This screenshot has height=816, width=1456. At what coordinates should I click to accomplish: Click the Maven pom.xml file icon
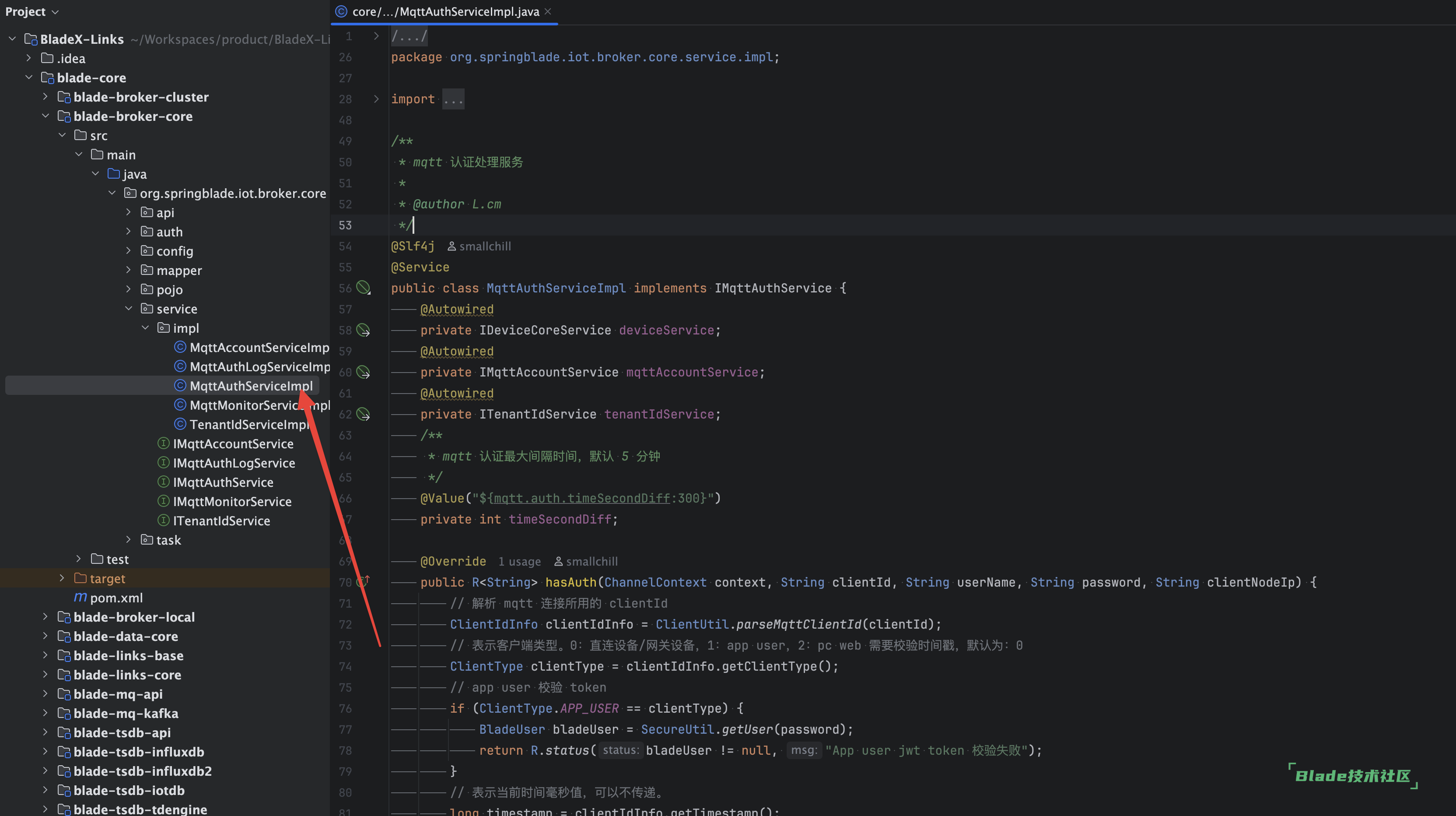click(x=80, y=598)
